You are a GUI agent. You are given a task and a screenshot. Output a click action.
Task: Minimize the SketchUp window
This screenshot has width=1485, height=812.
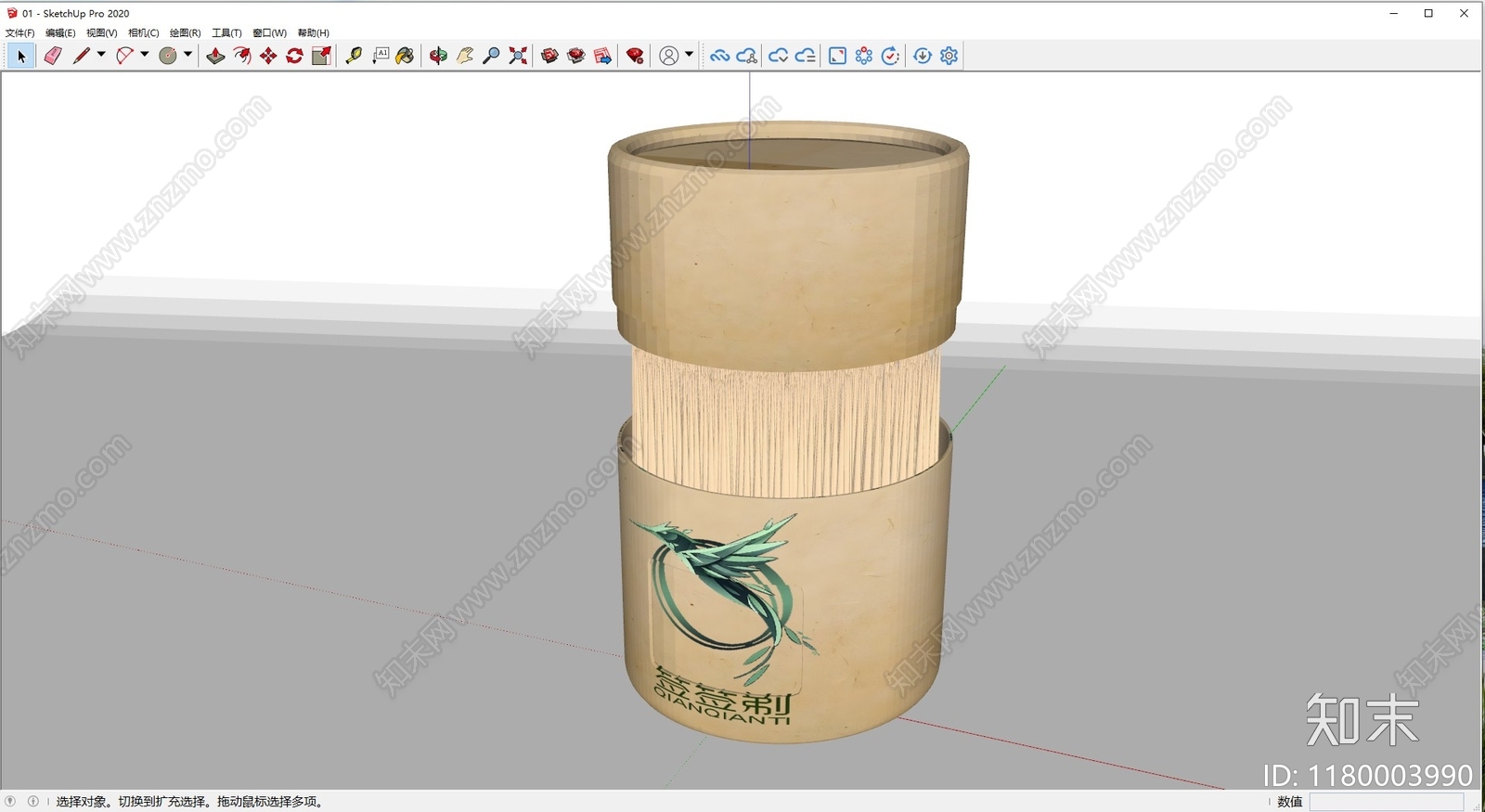coord(1394,13)
